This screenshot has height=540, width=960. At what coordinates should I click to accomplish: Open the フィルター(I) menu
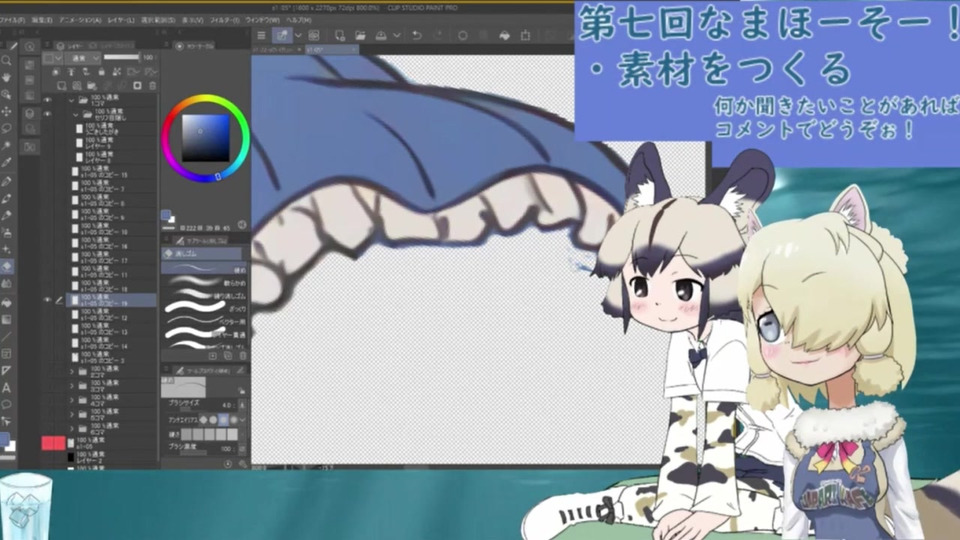pyautogui.click(x=224, y=20)
